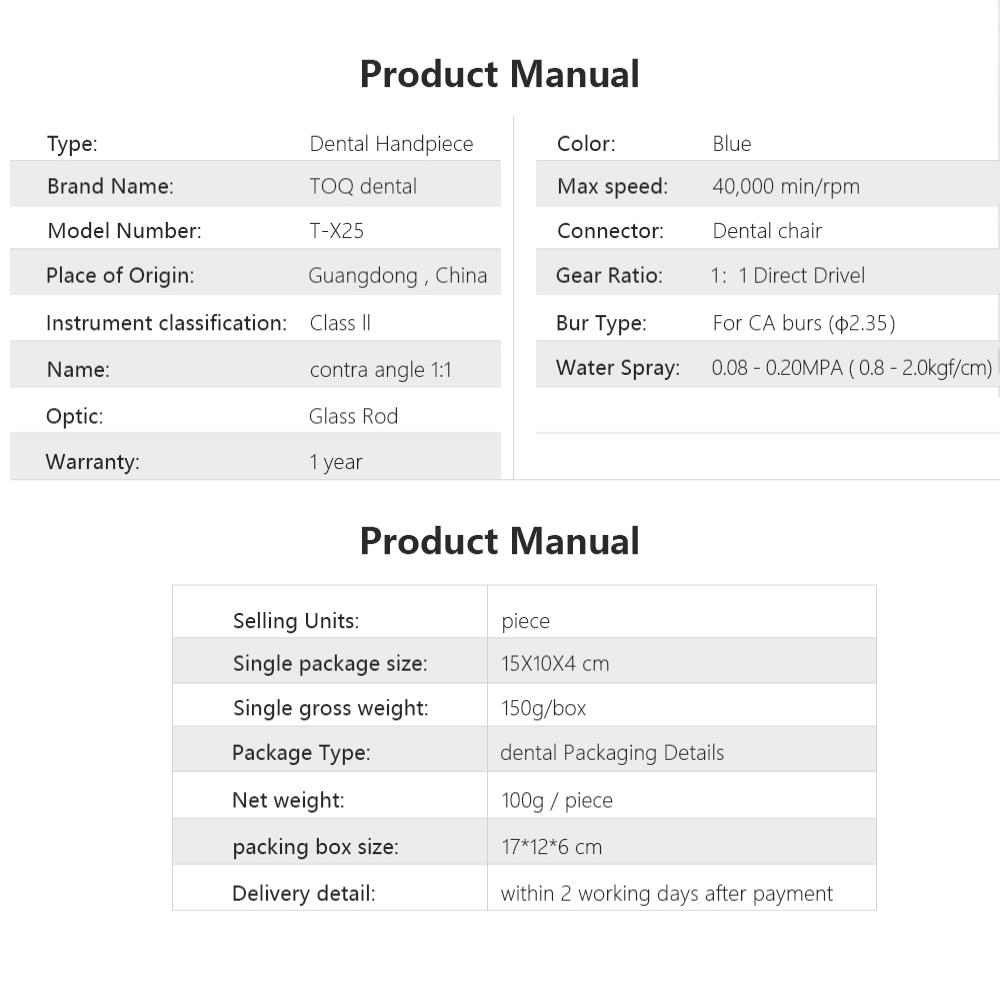The width and height of the screenshot is (1000, 1000).
Task: Click the Water Spray pressure value
Action: [x=852, y=368]
